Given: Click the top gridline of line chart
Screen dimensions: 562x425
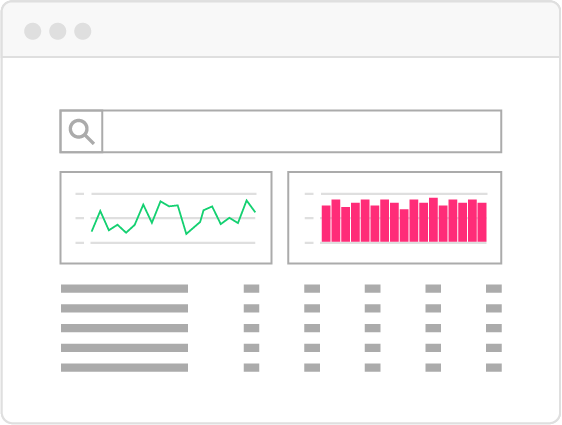Looking at the screenshot, I should pos(174,194).
